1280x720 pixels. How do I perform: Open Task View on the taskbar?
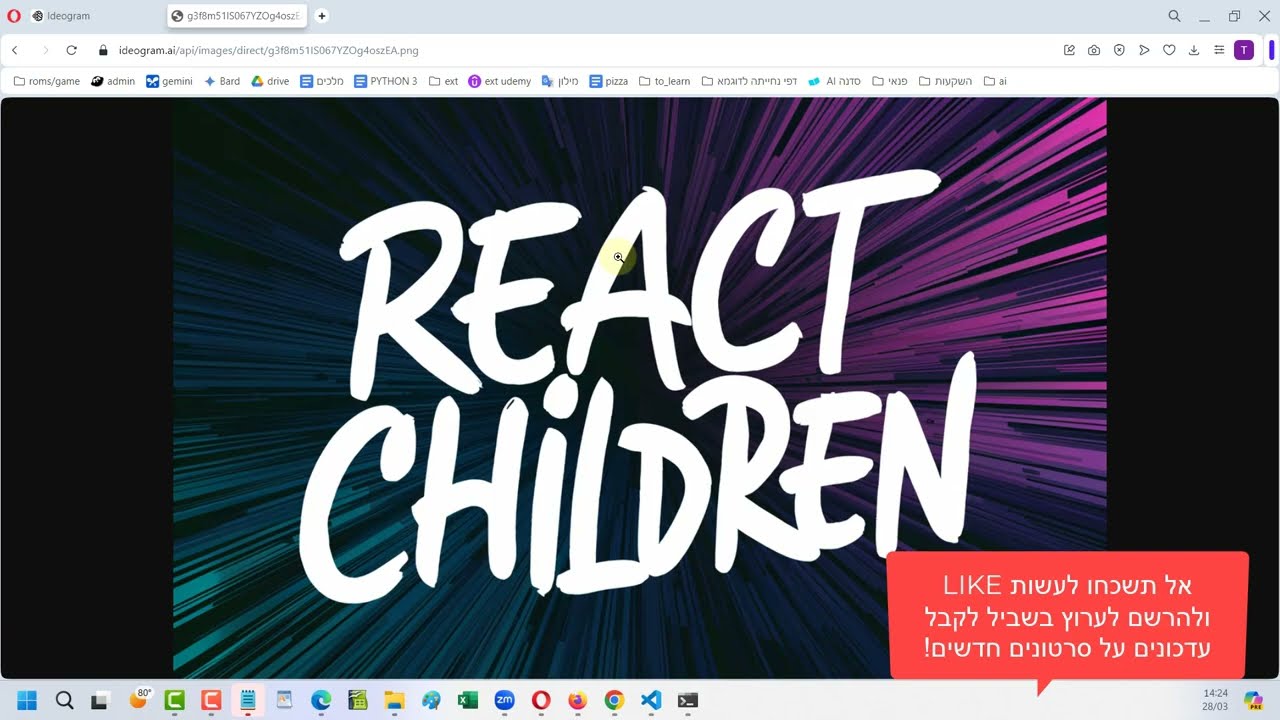coord(100,700)
